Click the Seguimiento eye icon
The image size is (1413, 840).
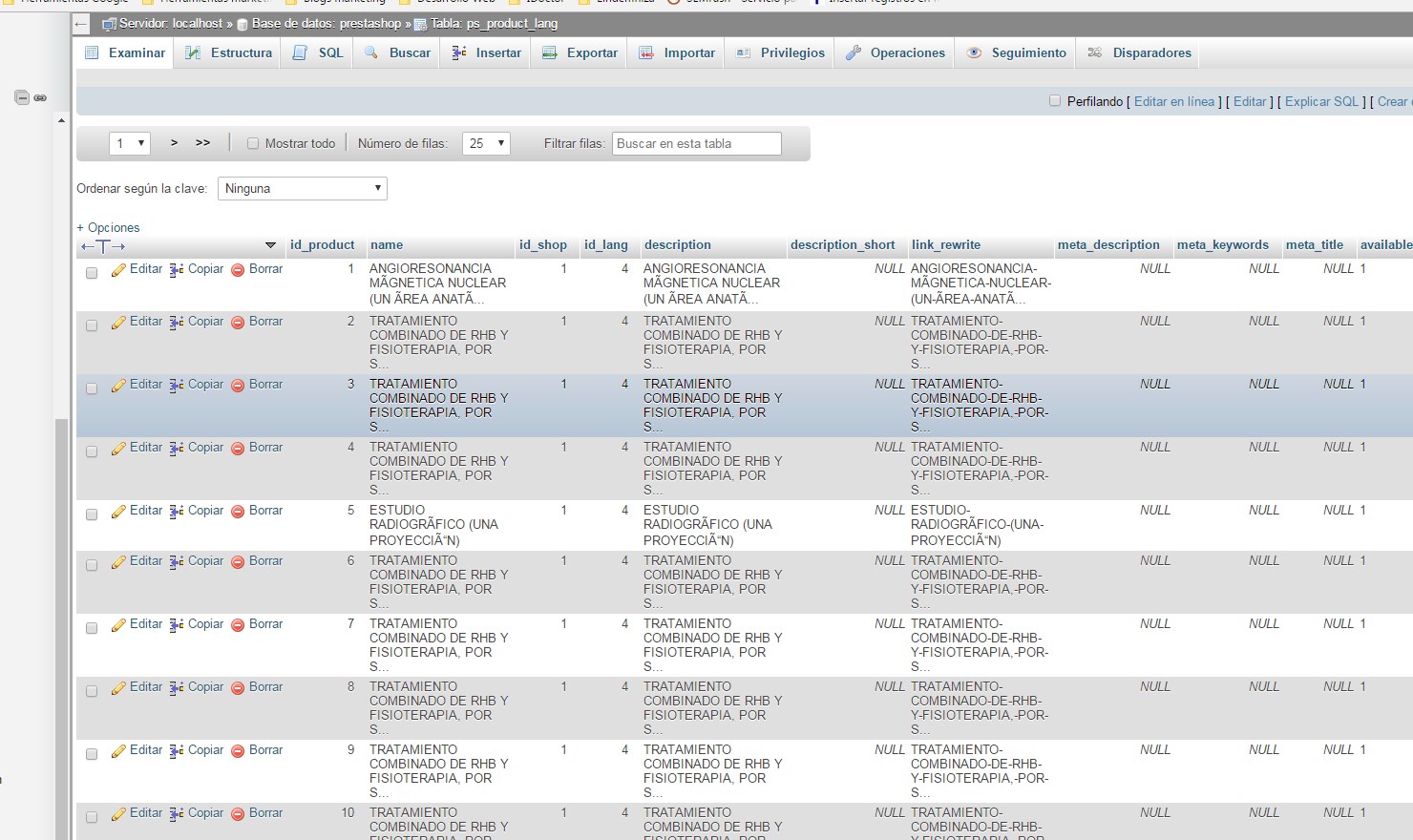[x=974, y=53]
